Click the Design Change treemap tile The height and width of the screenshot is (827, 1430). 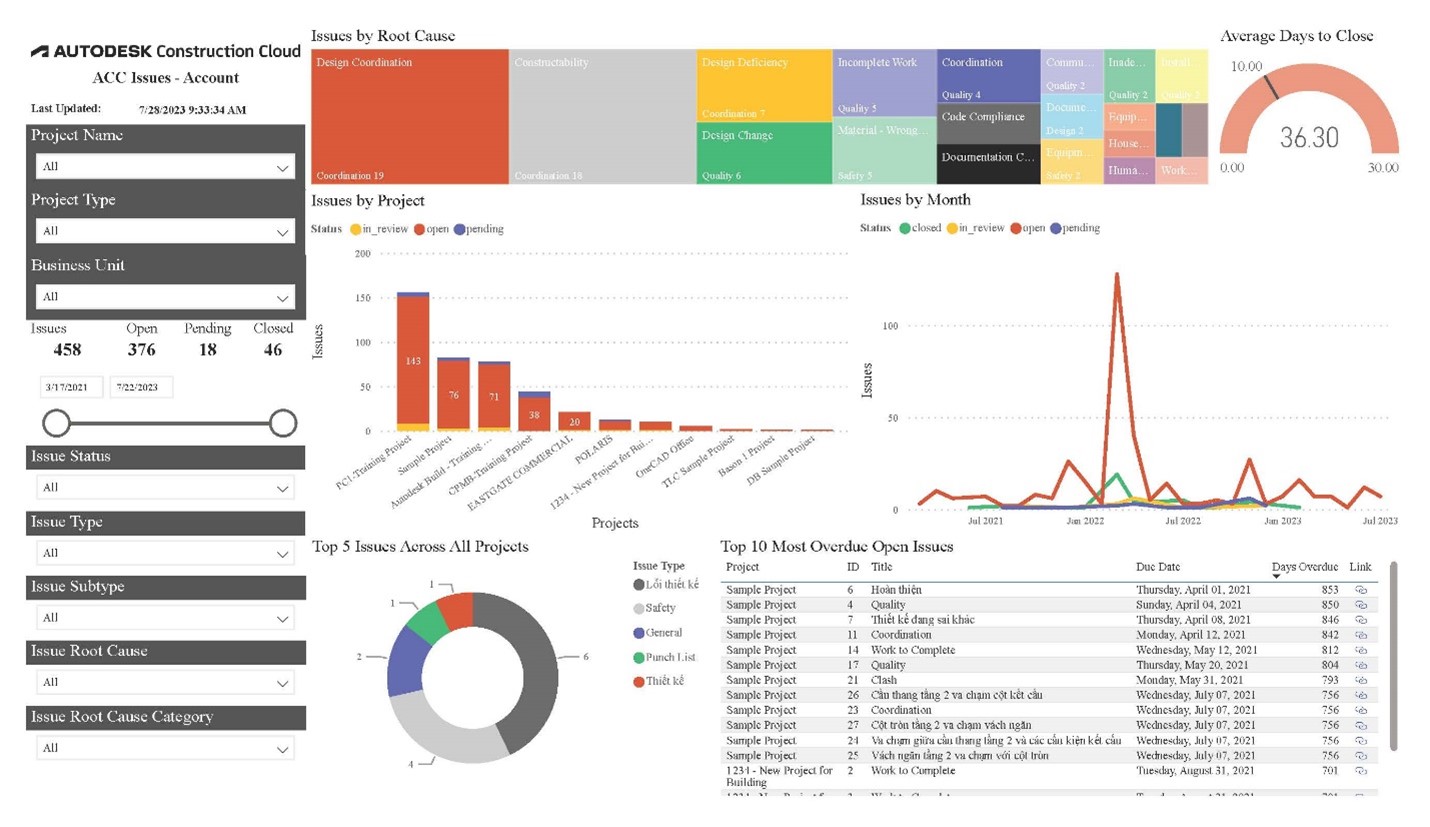[765, 153]
